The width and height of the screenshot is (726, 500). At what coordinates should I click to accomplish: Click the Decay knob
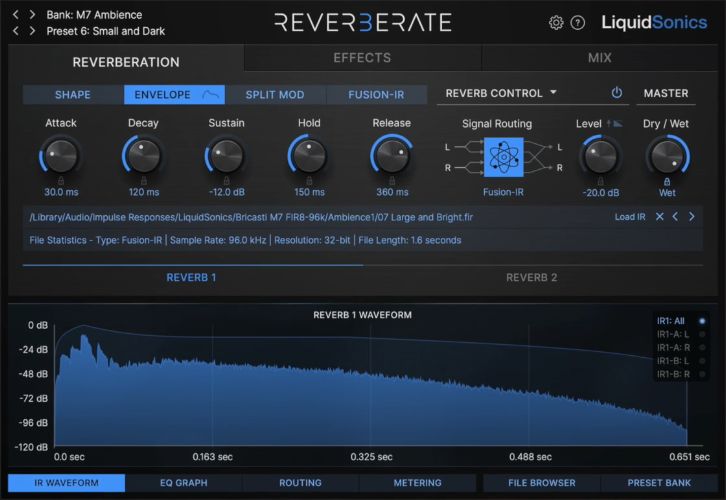[x=143, y=156]
